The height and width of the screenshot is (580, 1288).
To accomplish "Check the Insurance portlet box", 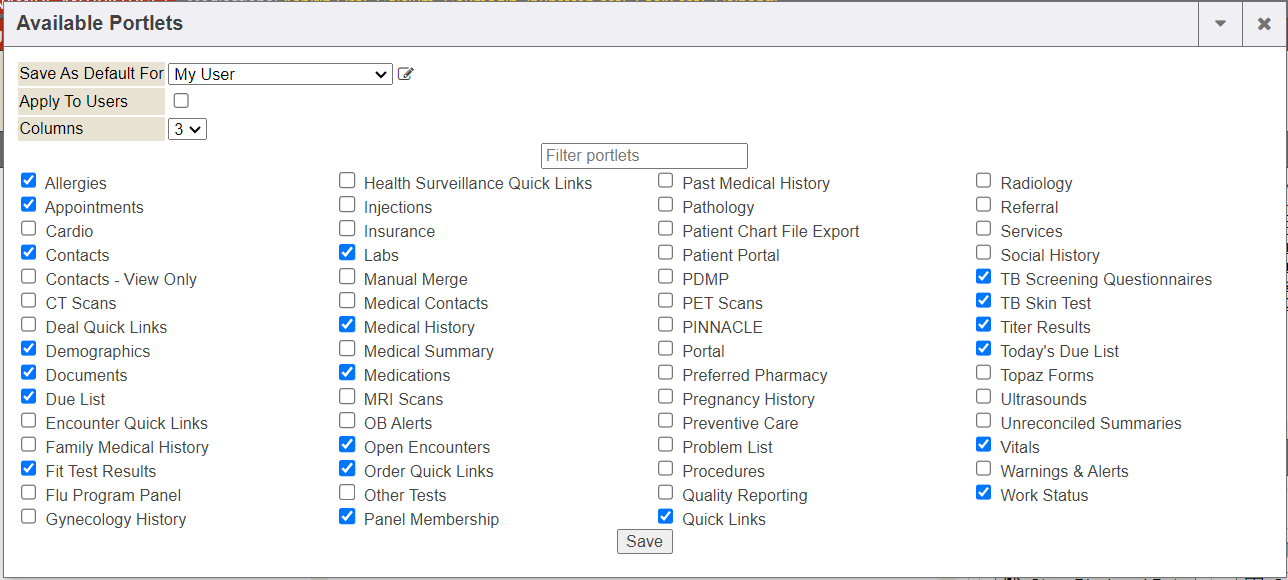I will [x=347, y=229].
